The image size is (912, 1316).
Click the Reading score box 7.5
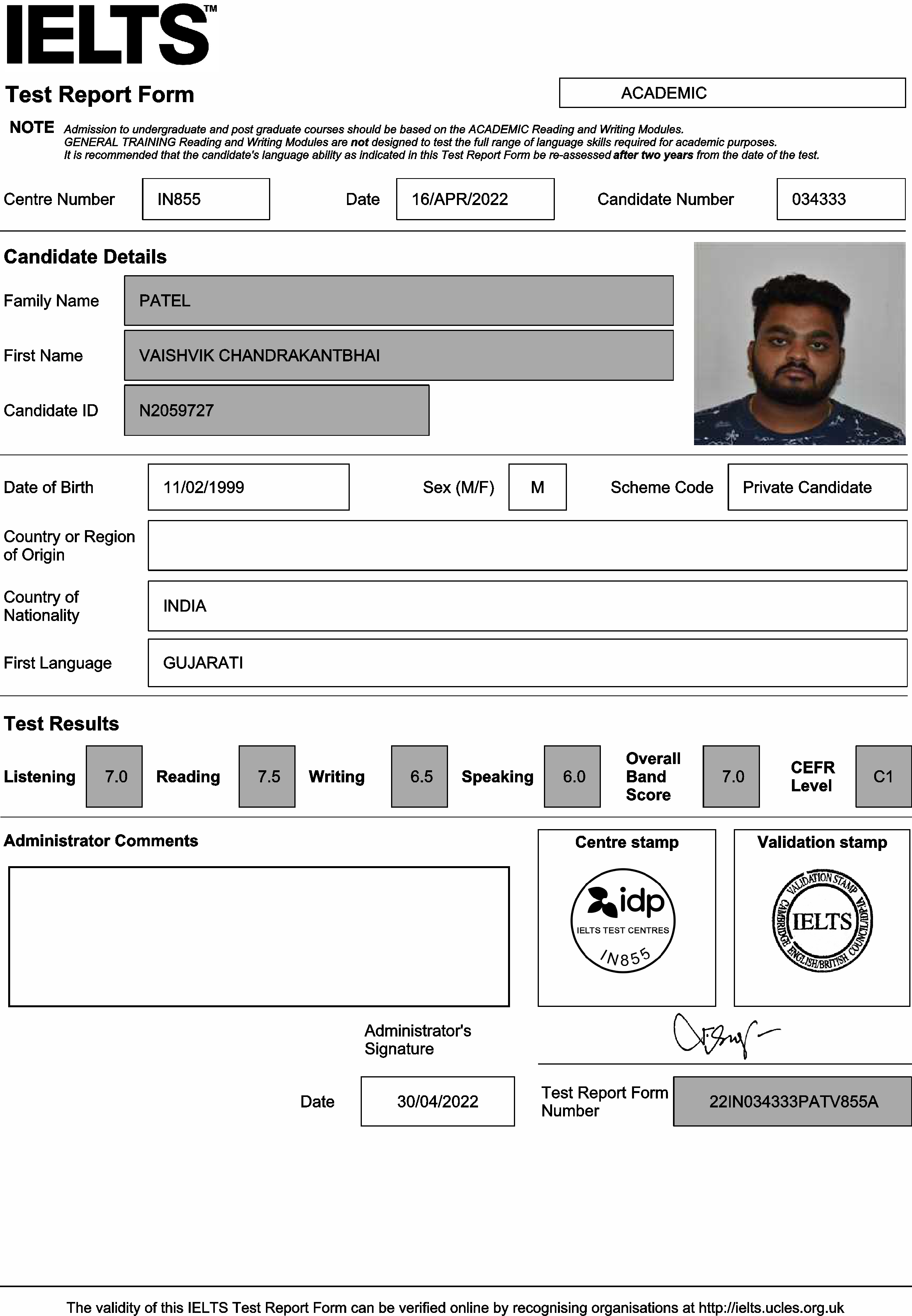pyautogui.click(x=267, y=776)
